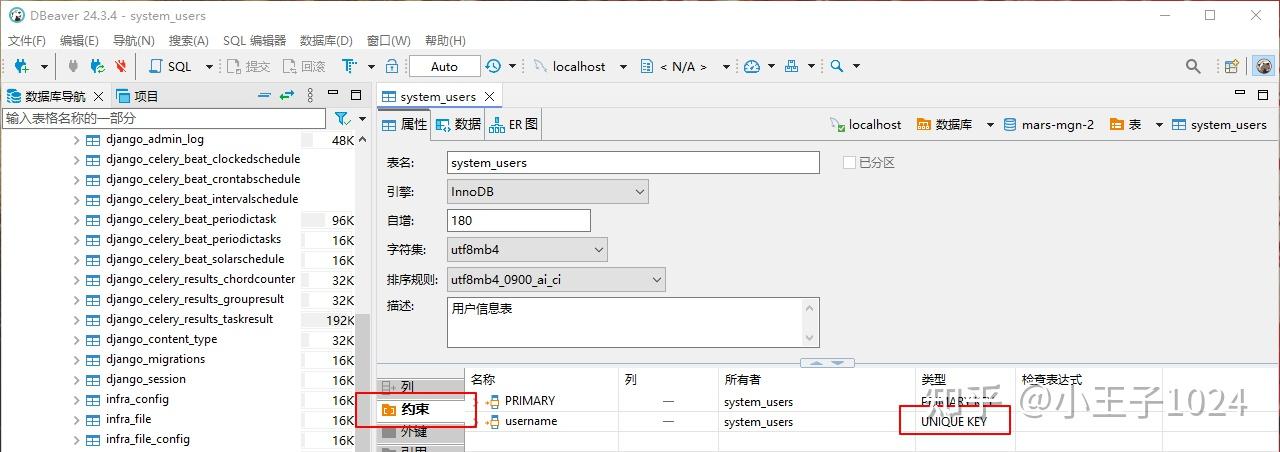Select django_migrations table in tree
The height and width of the screenshot is (452, 1280).
pos(155,359)
